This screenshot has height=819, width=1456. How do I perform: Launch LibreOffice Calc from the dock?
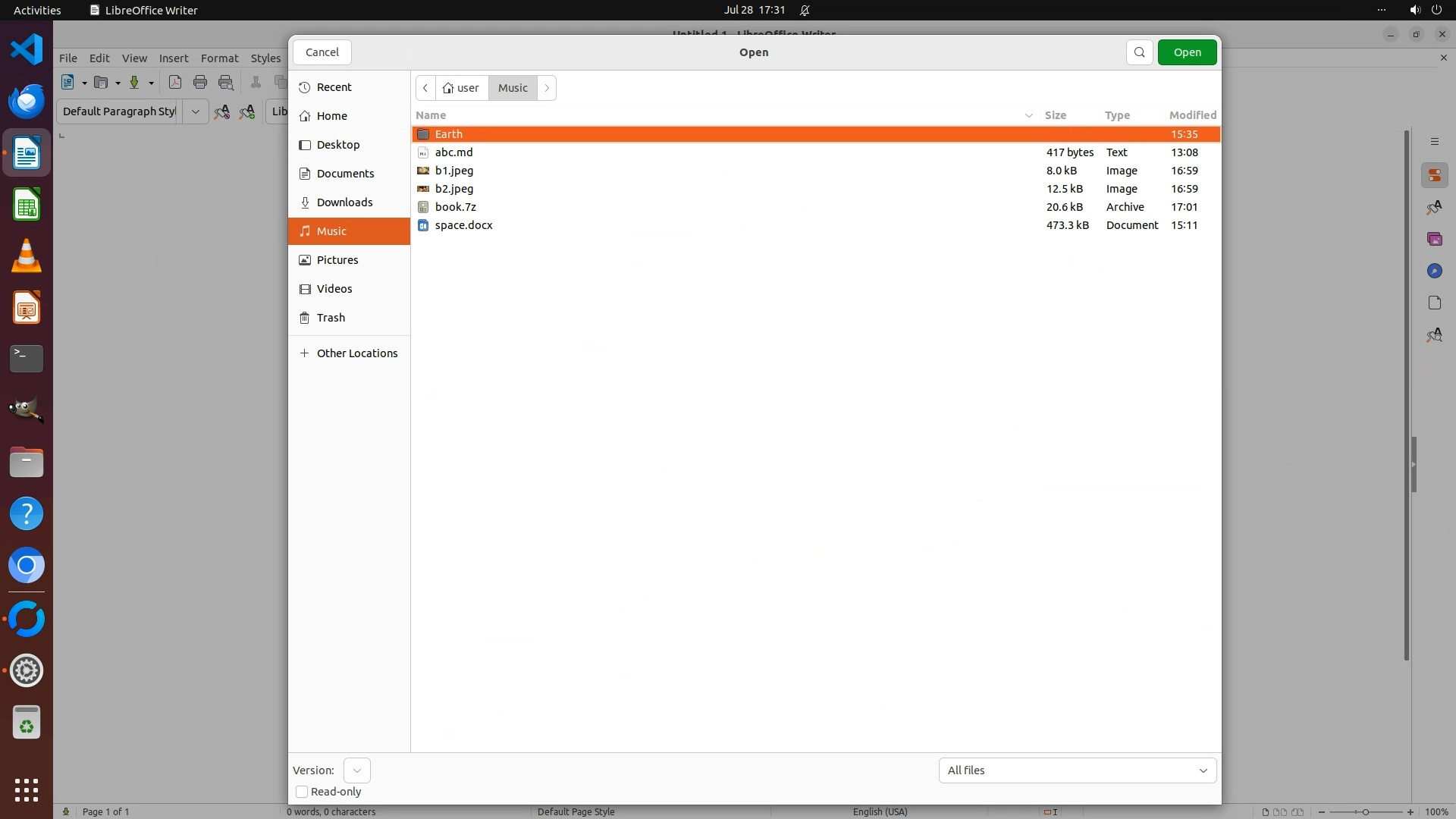[x=27, y=206]
